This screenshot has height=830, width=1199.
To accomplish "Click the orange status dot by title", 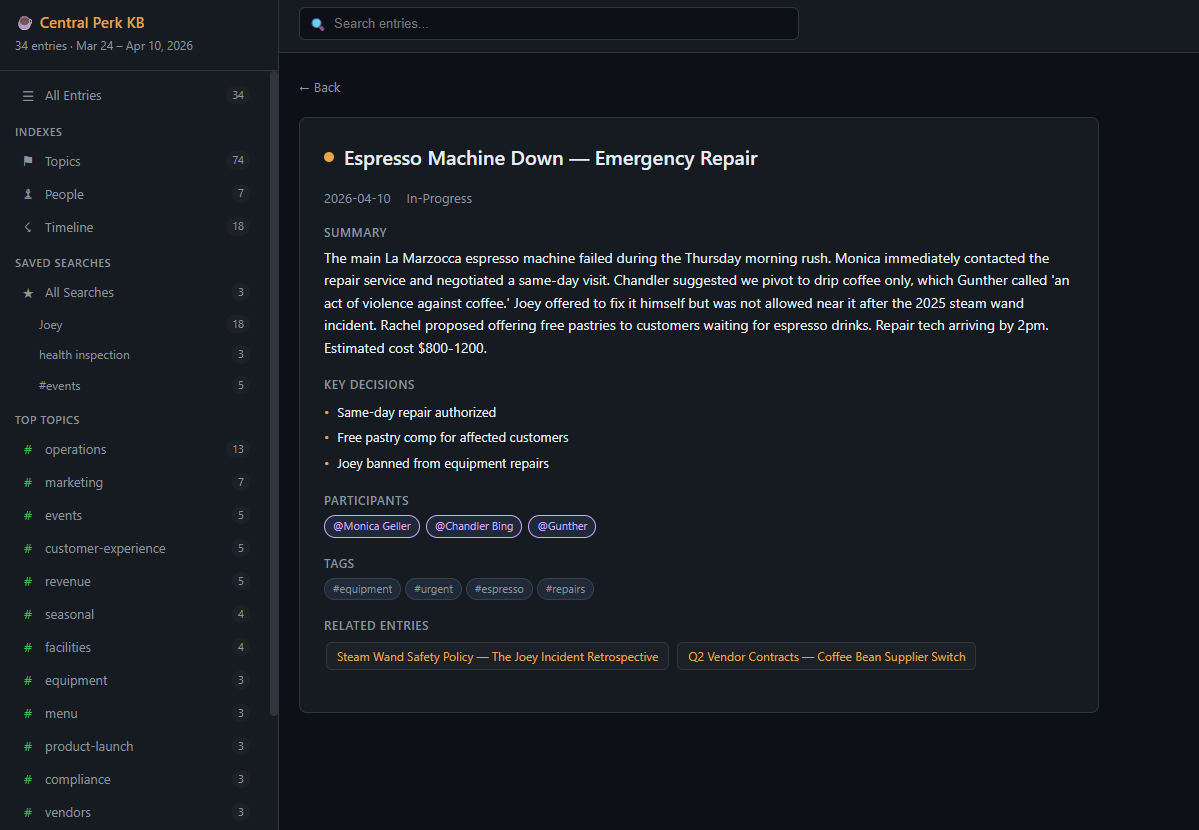I will tap(329, 158).
